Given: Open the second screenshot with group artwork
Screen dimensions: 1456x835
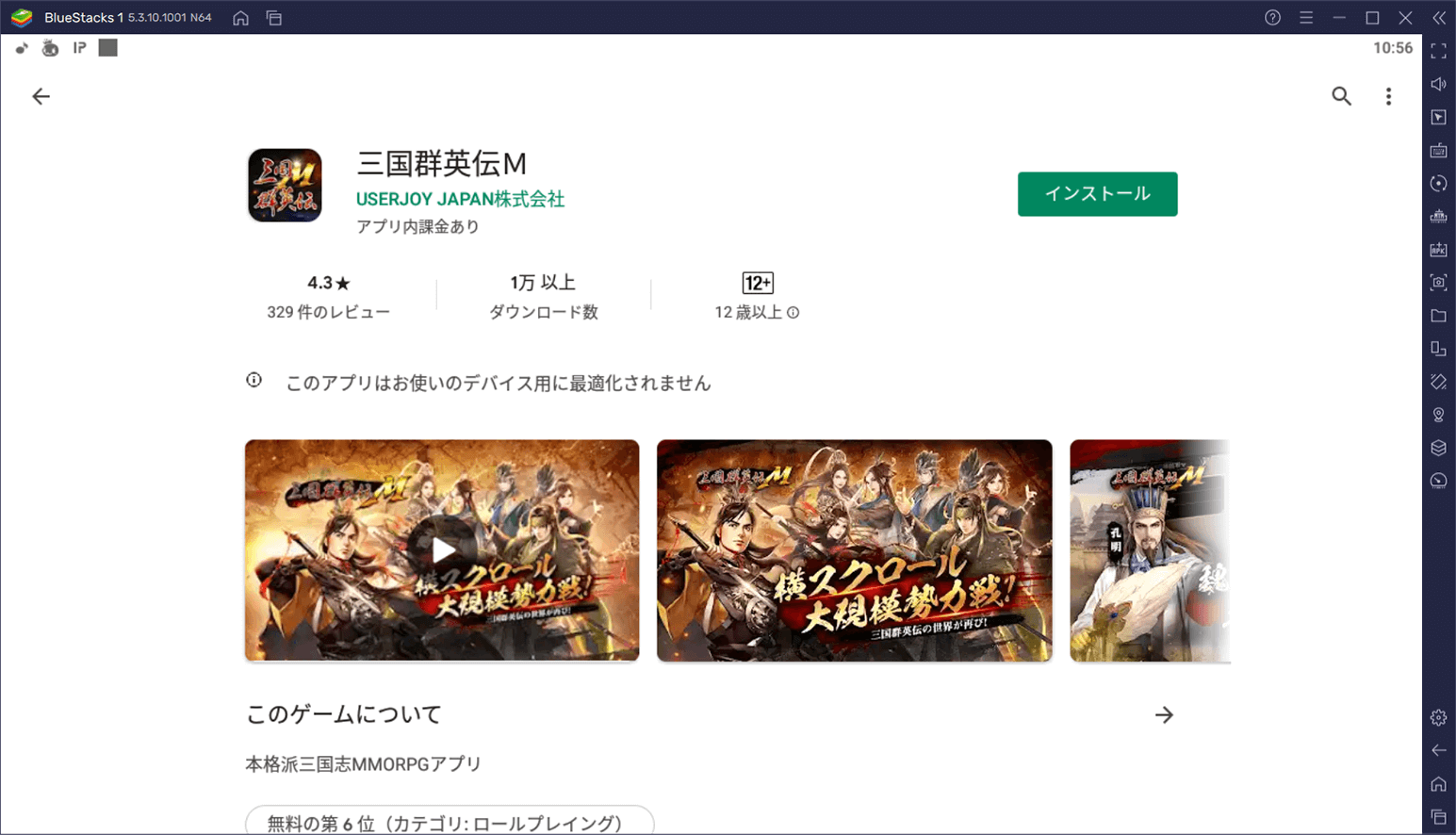Looking at the screenshot, I should pos(855,550).
